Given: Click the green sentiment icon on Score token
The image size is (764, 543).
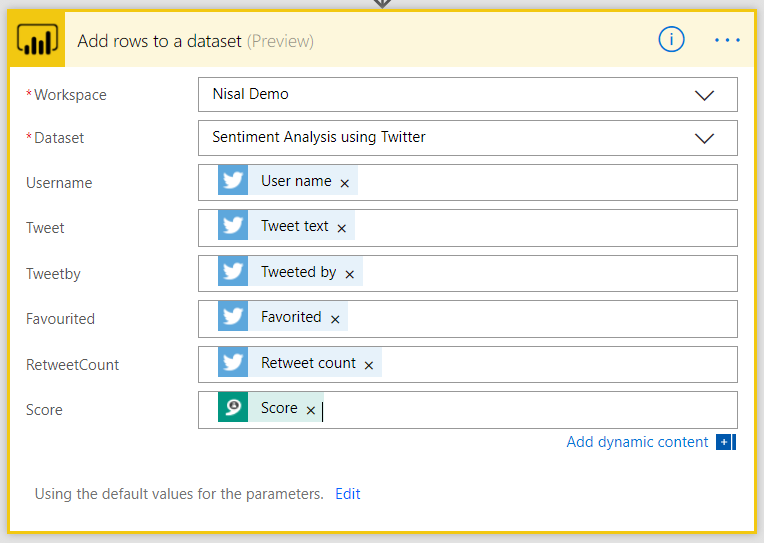Looking at the screenshot, I should click(x=233, y=407).
